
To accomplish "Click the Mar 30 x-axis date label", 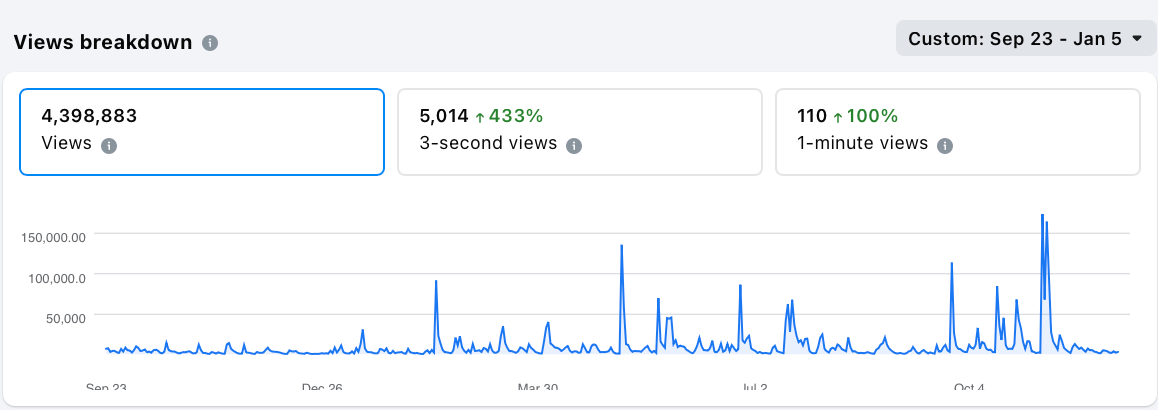I will (x=537, y=388).
